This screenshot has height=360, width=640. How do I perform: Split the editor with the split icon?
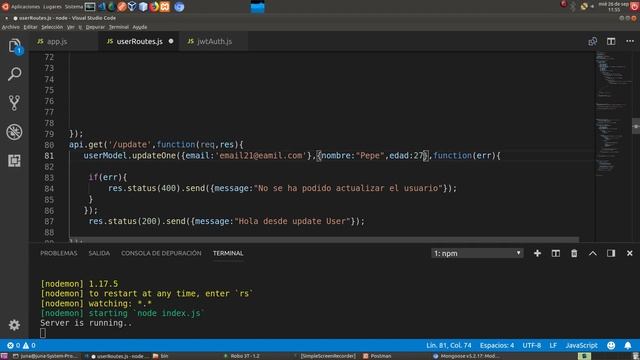coord(611,41)
